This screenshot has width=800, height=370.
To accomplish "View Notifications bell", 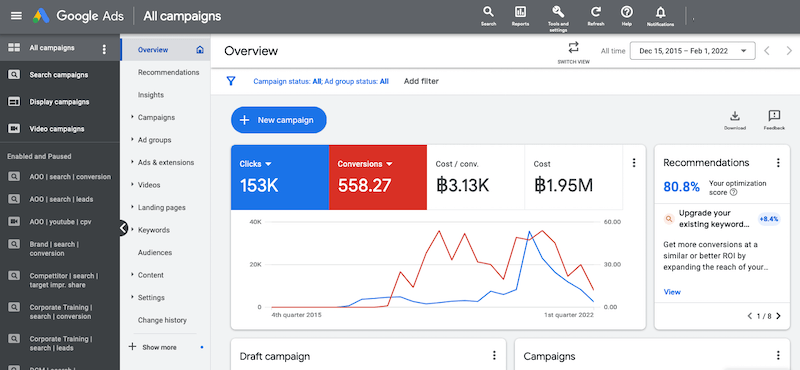I will click(x=660, y=16).
